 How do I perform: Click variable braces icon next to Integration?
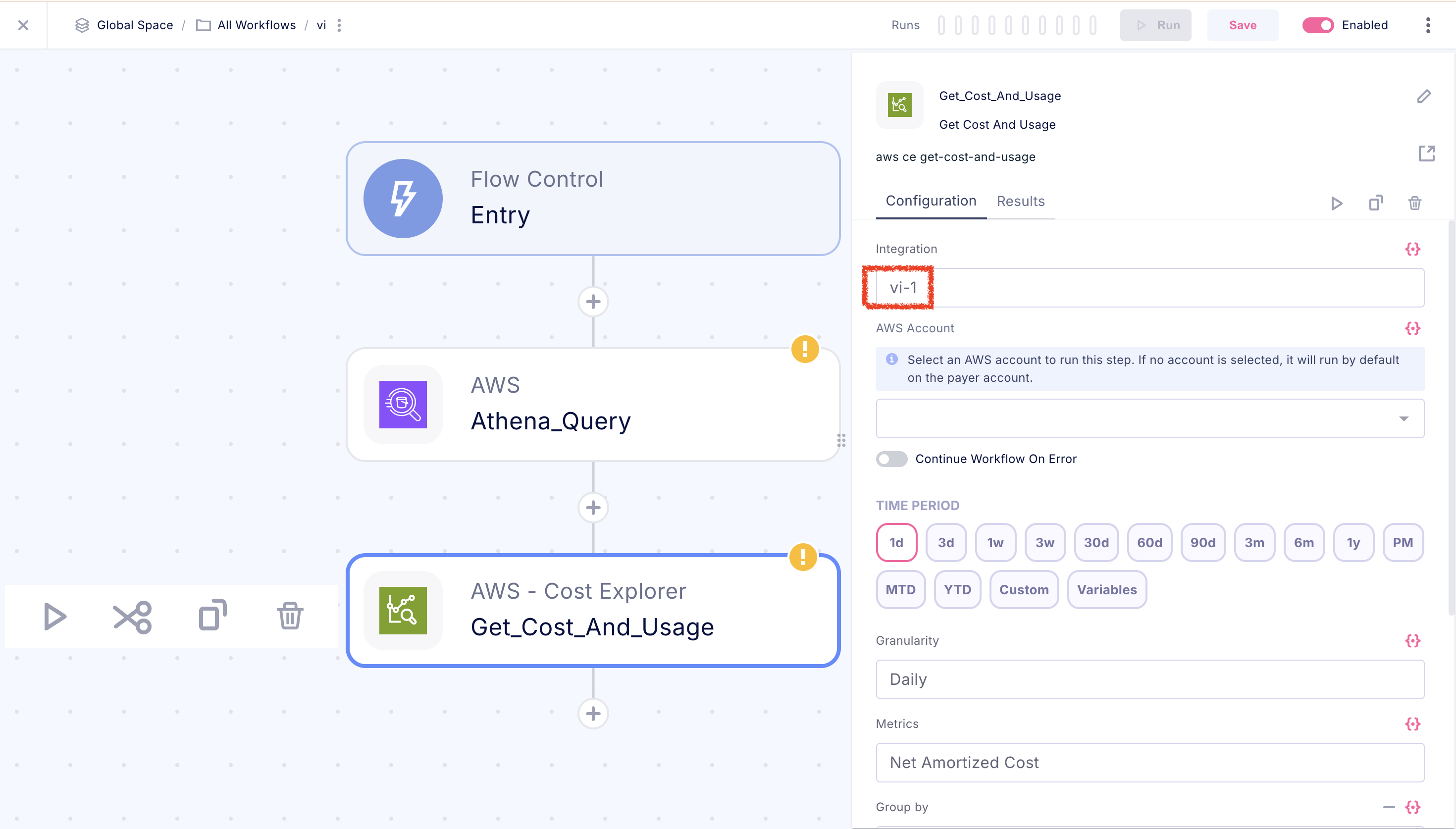(x=1412, y=249)
